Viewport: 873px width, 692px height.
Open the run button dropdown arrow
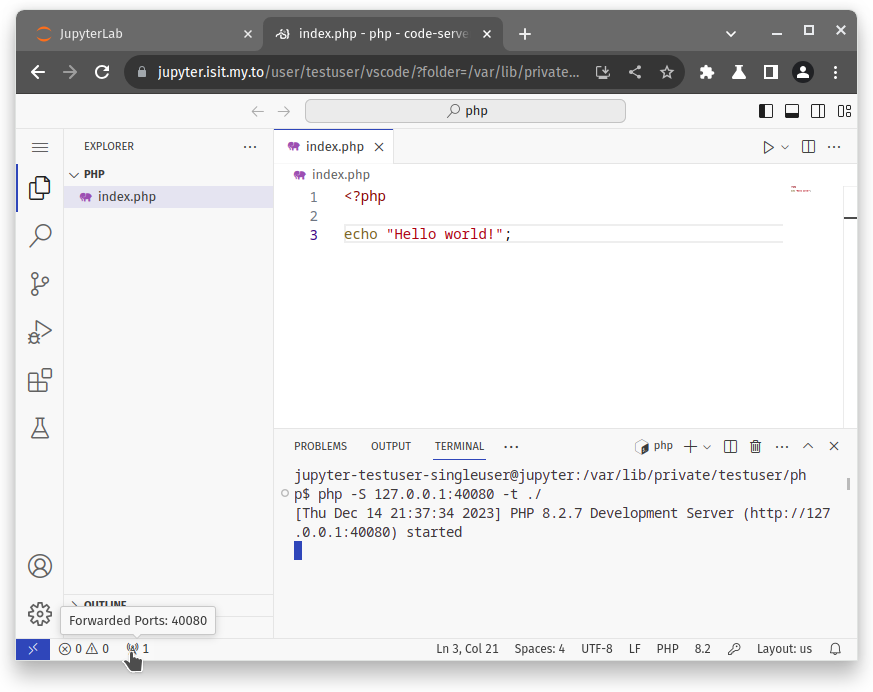tap(785, 147)
